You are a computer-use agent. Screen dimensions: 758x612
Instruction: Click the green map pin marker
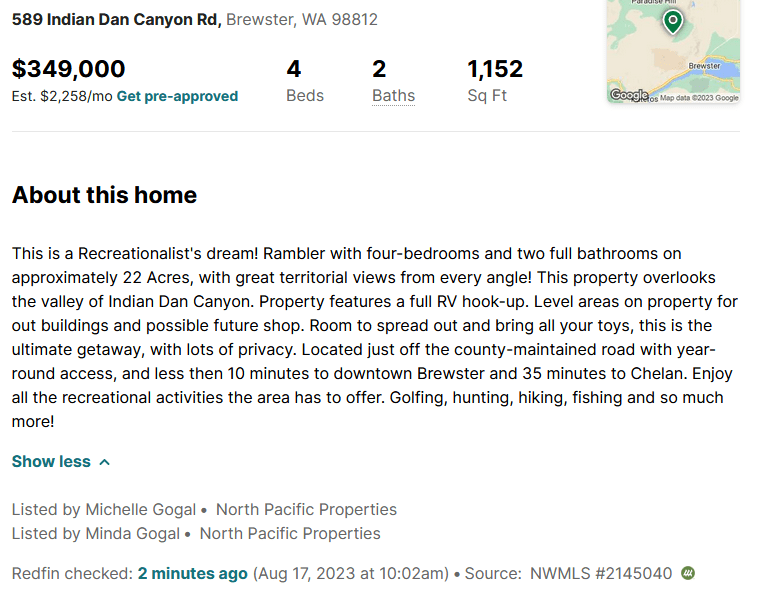pos(673,21)
